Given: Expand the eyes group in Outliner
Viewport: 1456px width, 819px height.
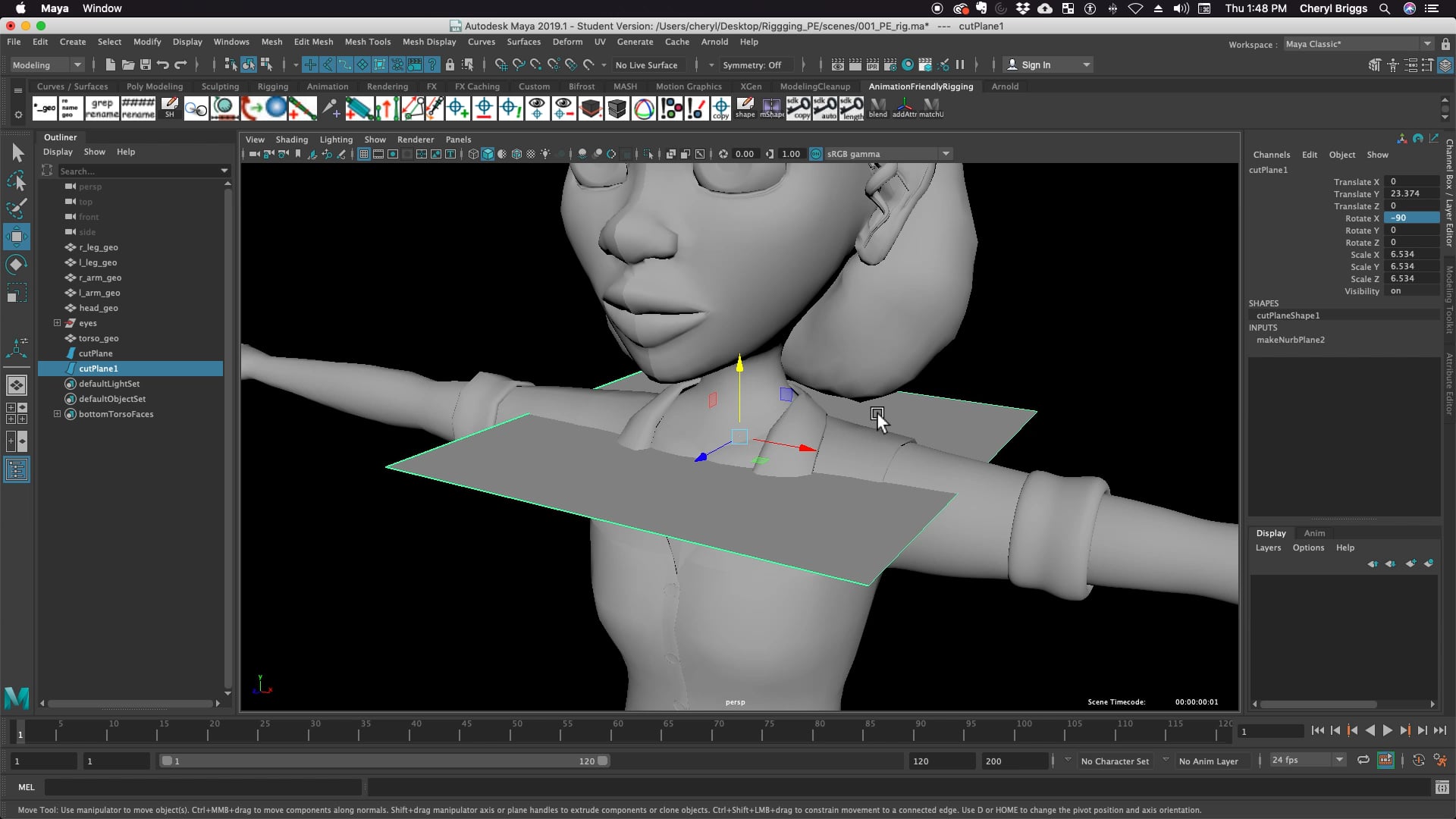Looking at the screenshot, I should click(x=57, y=323).
